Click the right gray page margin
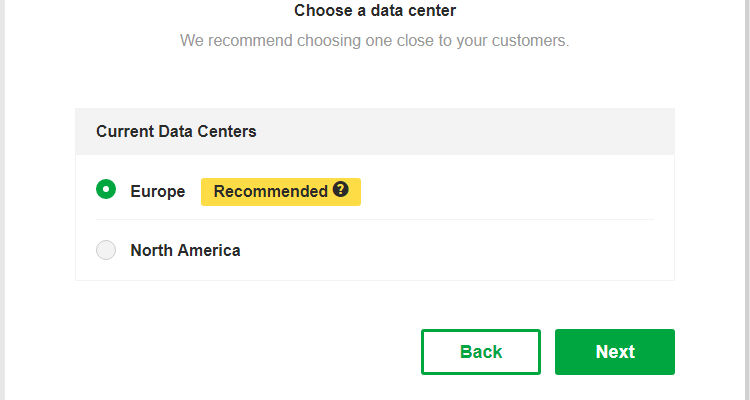The width and height of the screenshot is (750, 400). pyautogui.click(x=747, y=200)
